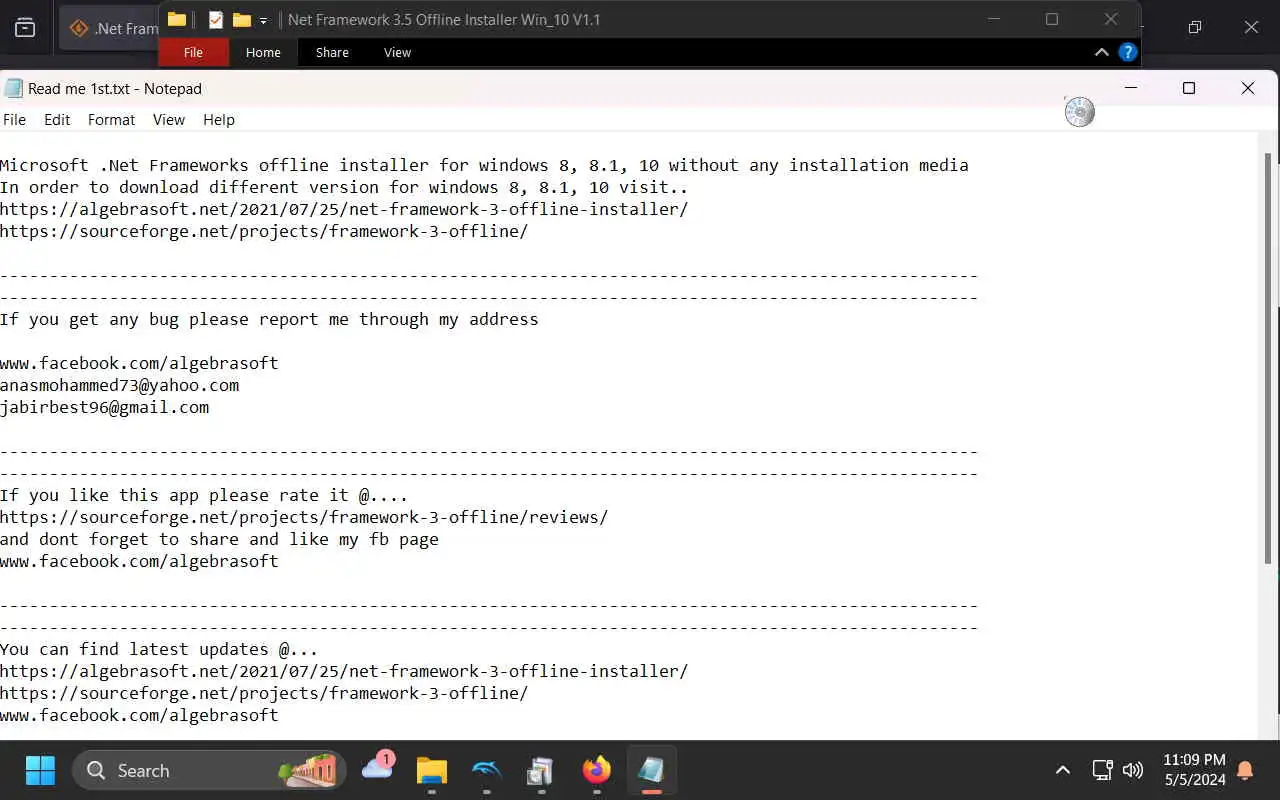Click the Notepad vertical scrollbar thumb
Viewport: 1280px width, 800px height.
click(1270, 358)
